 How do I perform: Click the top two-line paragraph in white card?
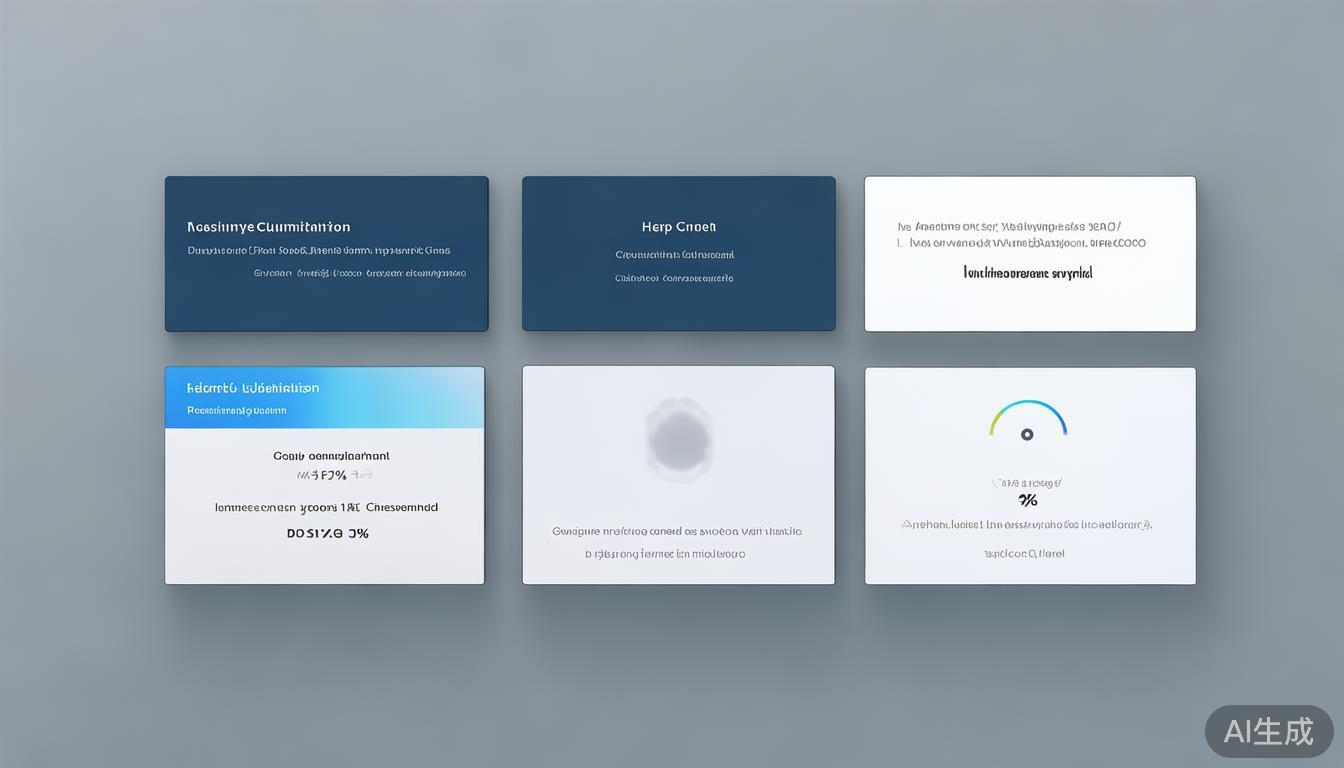coord(1021,234)
